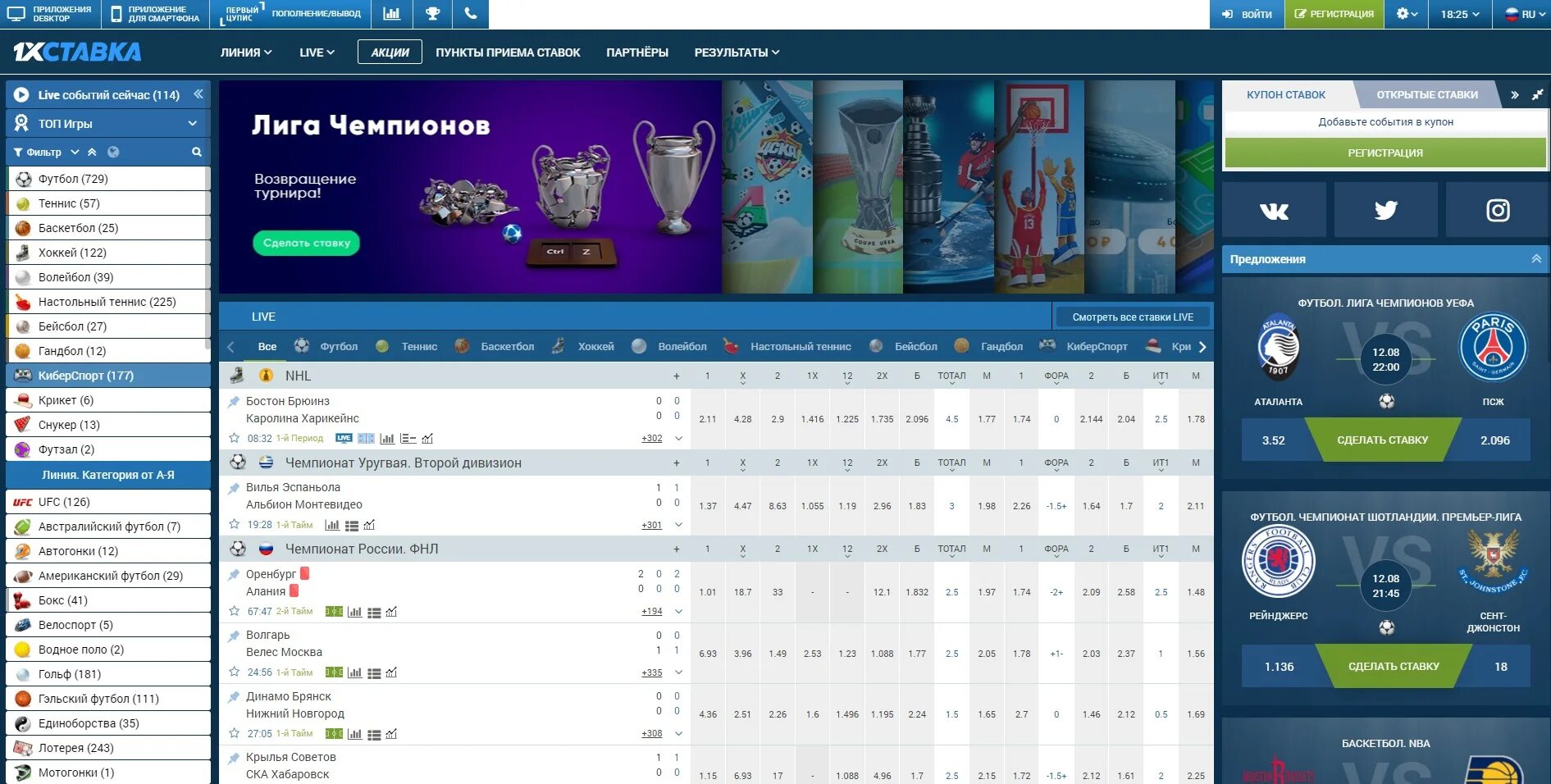Click the UFC logo icon in sidebar
Viewport: 1551px width, 784px height.
pos(23,502)
